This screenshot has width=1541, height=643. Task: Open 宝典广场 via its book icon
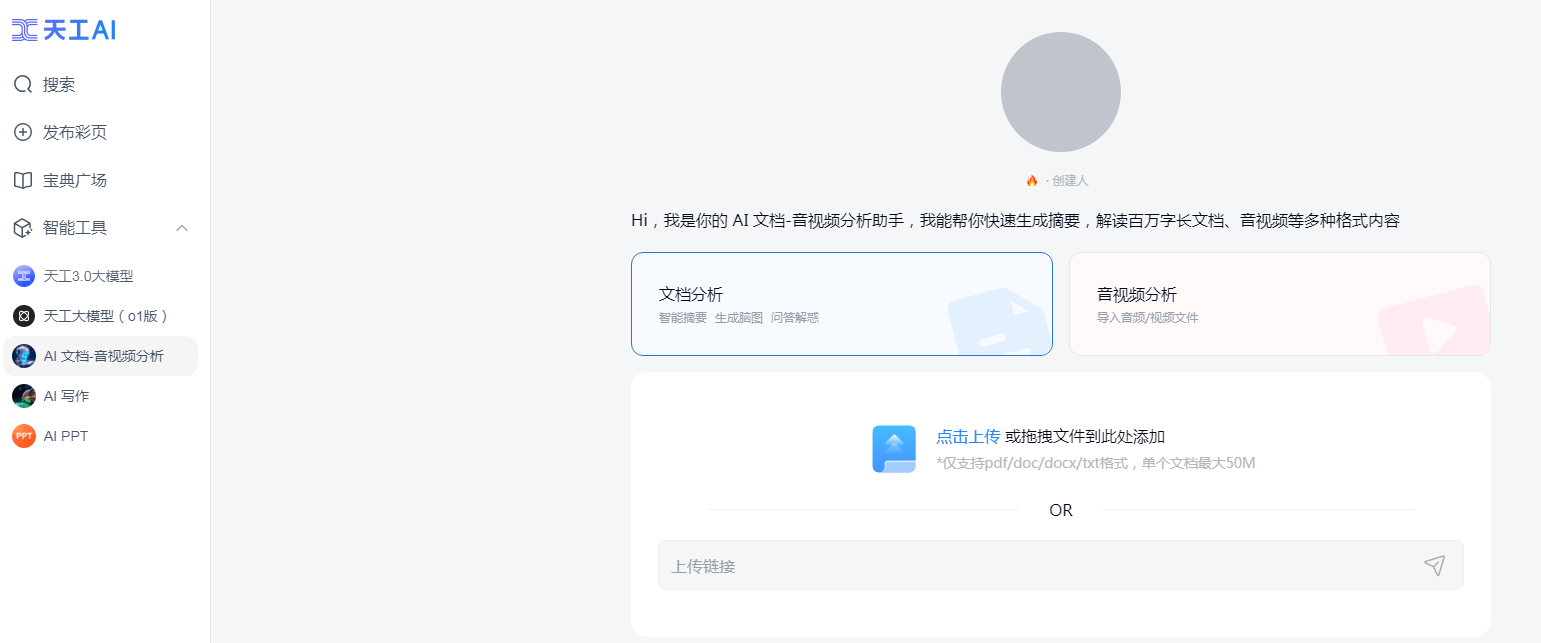[23, 179]
